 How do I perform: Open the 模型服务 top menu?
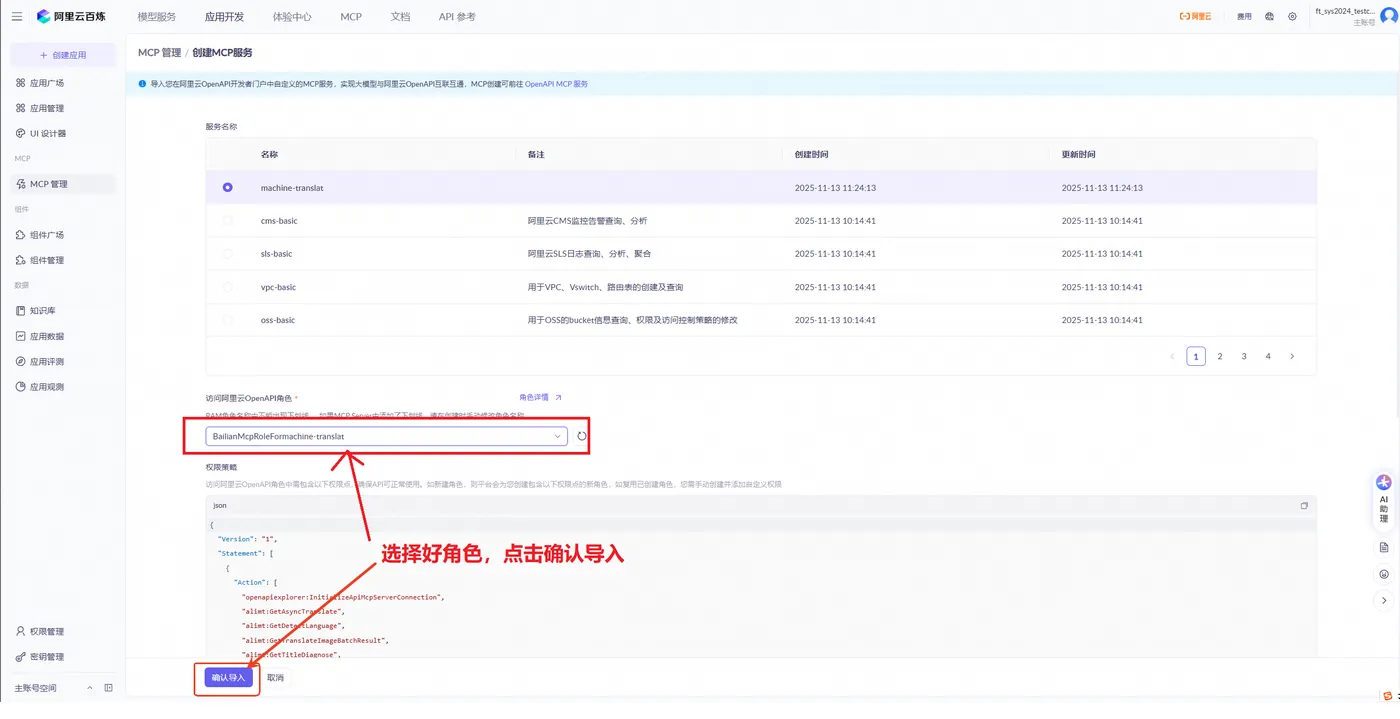pos(156,17)
